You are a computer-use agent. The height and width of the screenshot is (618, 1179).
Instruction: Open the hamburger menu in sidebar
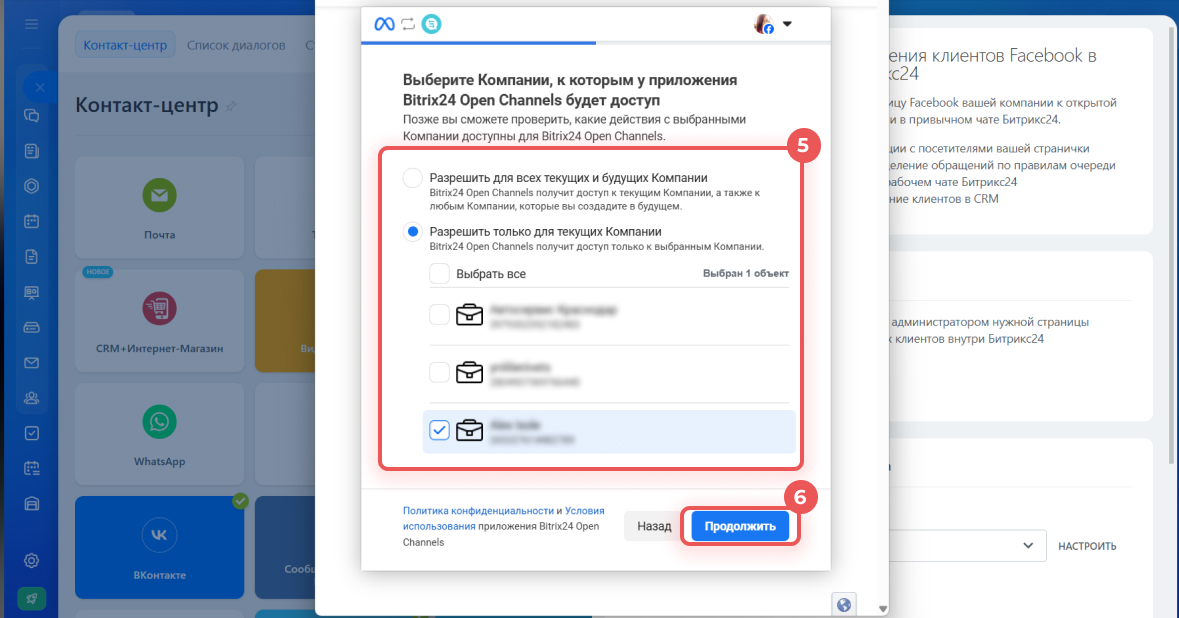[32, 24]
